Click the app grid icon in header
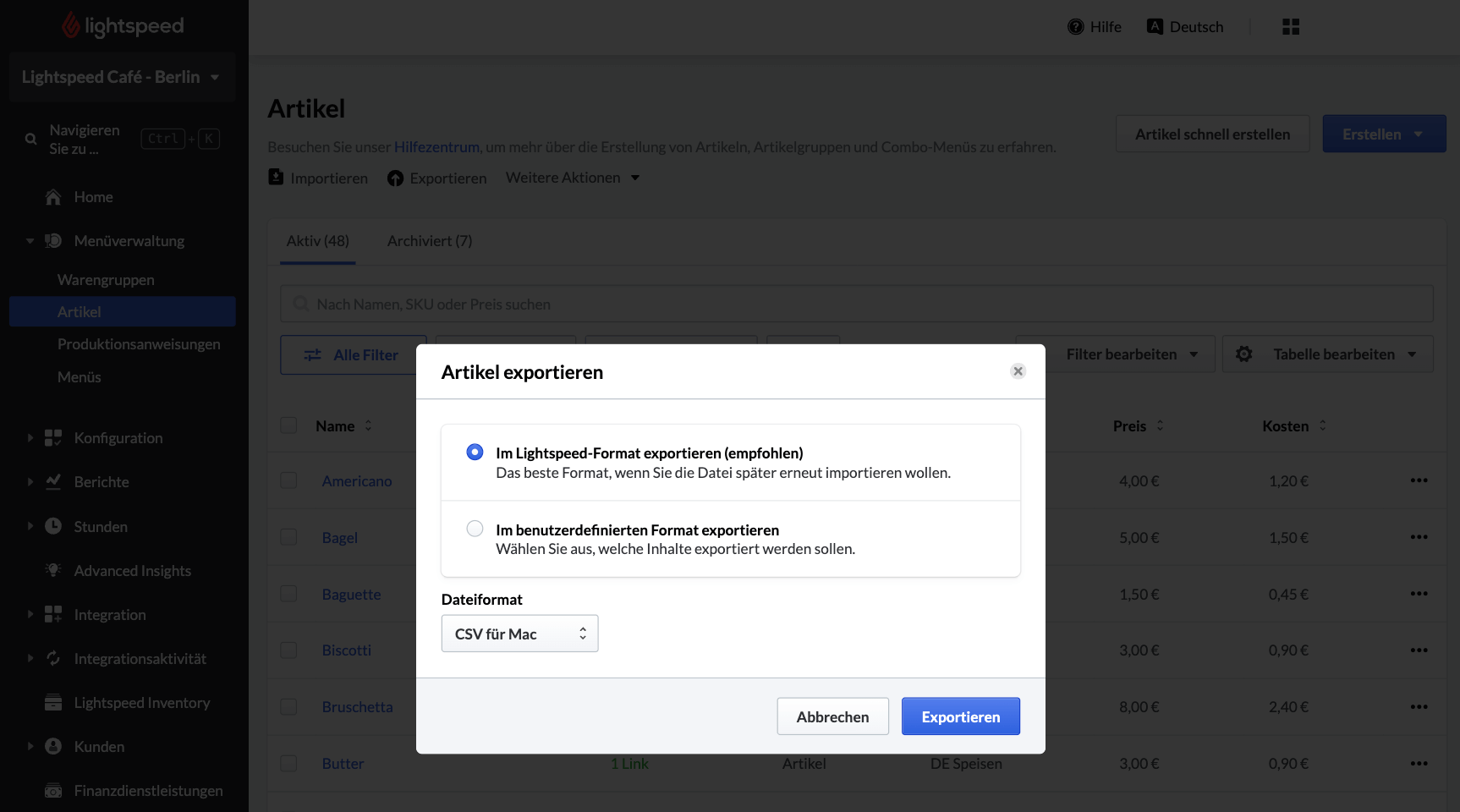This screenshot has width=1460, height=812. 1290,27
